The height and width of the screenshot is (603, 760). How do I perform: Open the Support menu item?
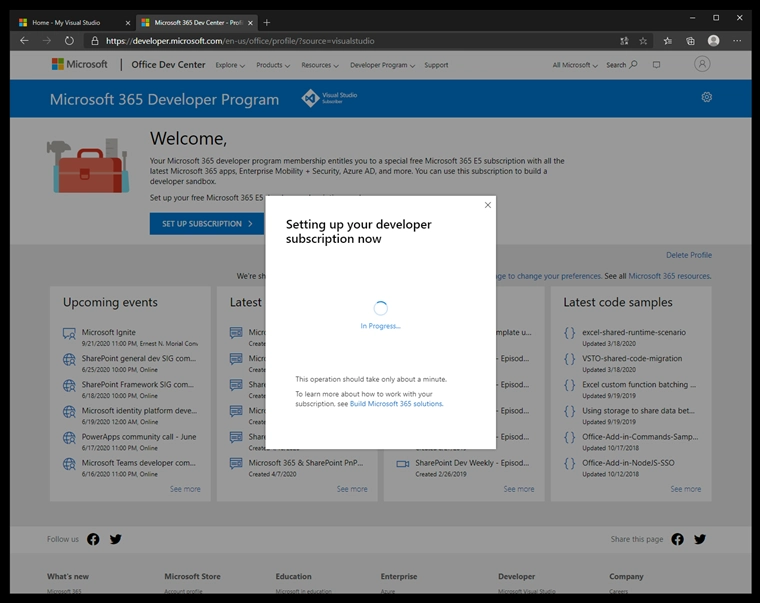[436, 65]
